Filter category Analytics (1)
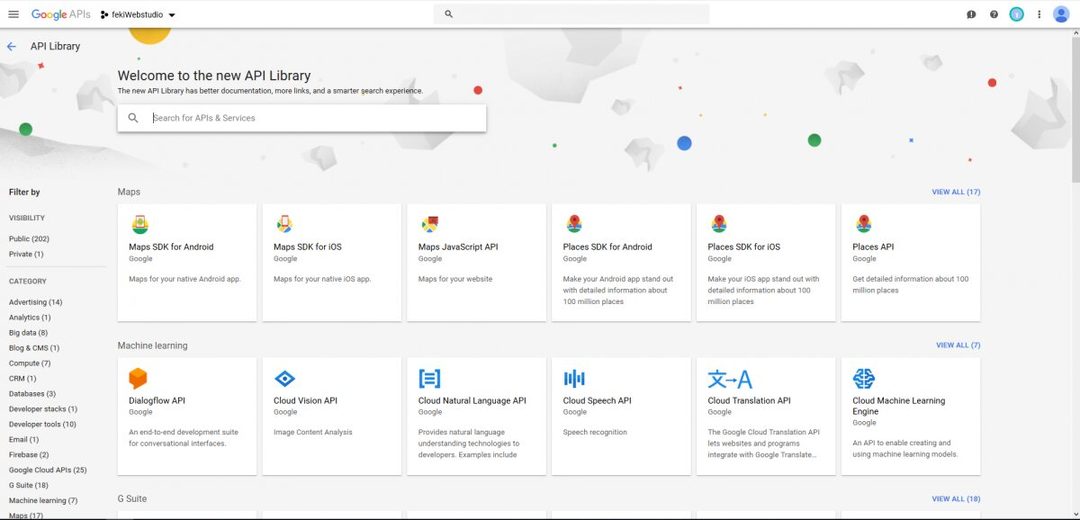The image size is (1080, 520). click(30, 318)
